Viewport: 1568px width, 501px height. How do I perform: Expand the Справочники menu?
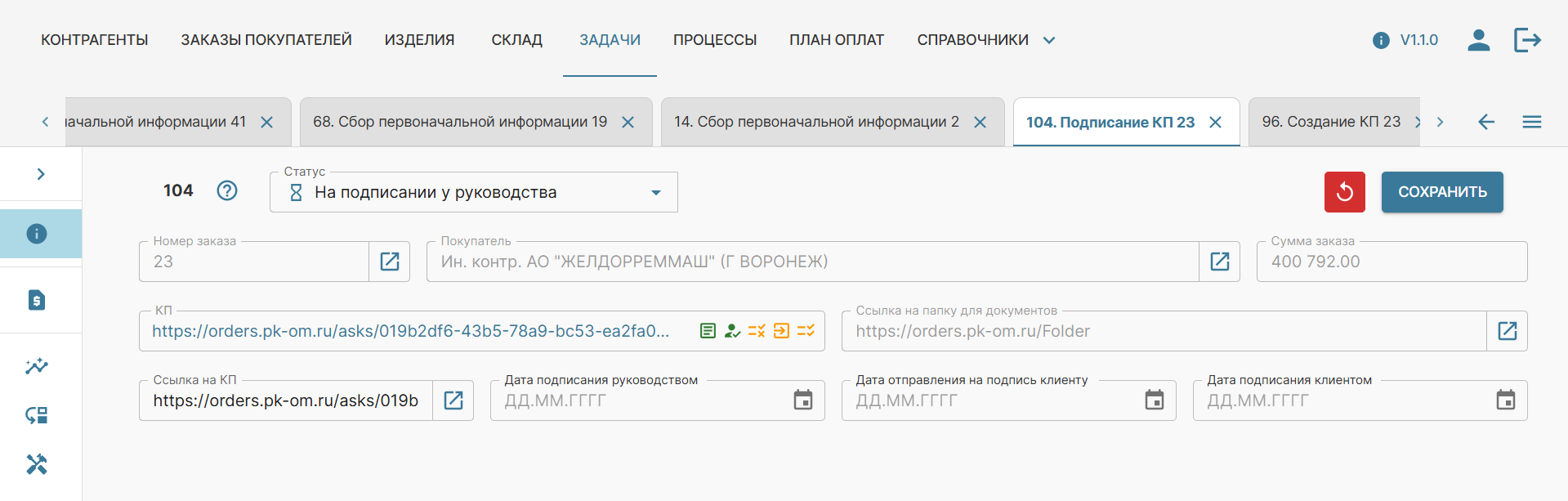985,40
